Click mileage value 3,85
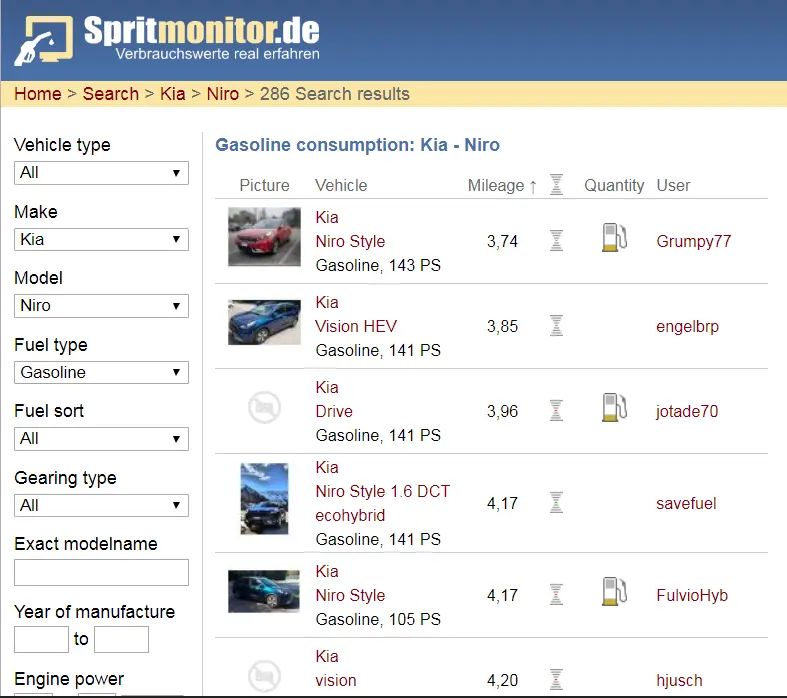Screen dimensions: 787x698 tap(502, 327)
